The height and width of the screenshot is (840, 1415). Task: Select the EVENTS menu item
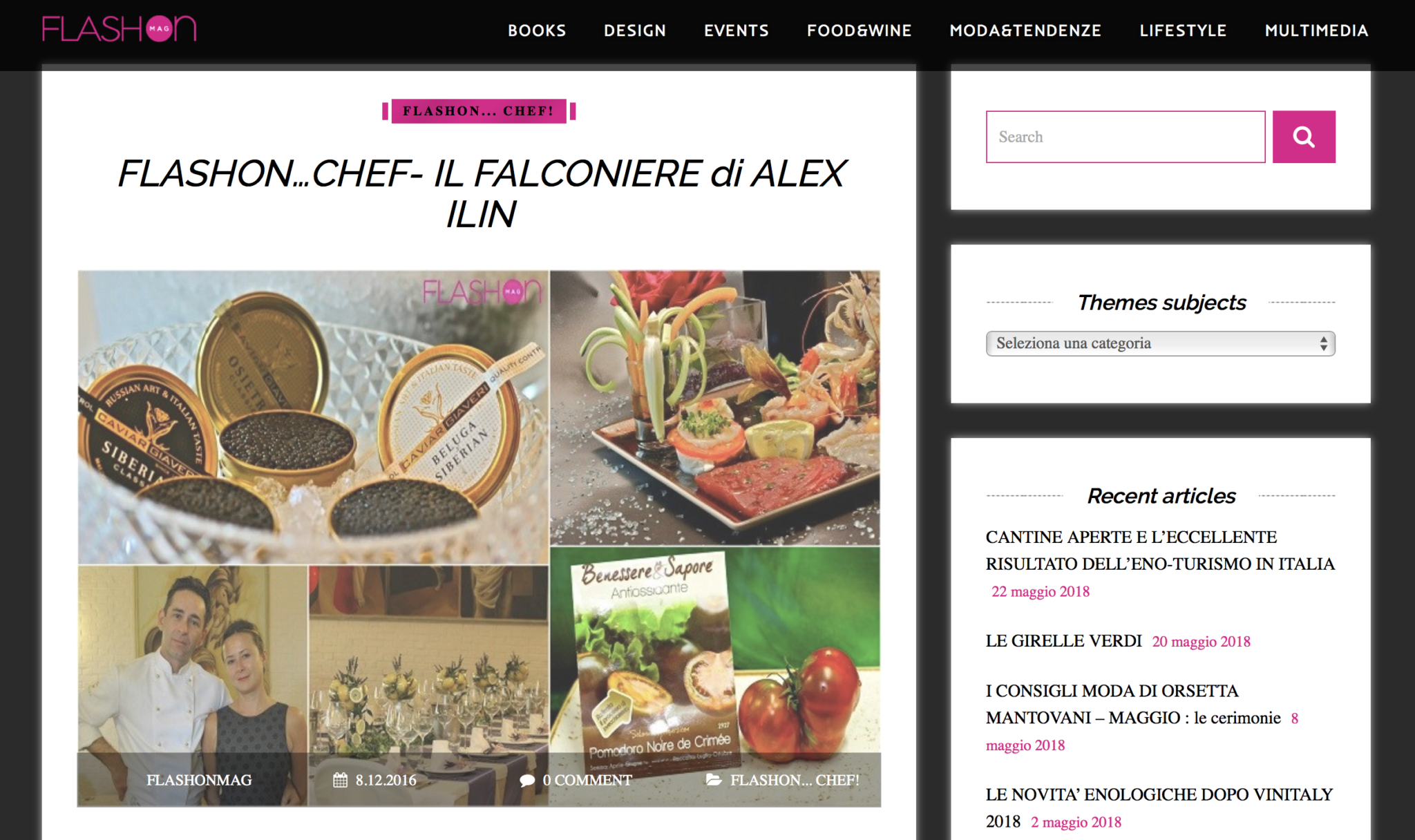pos(737,30)
